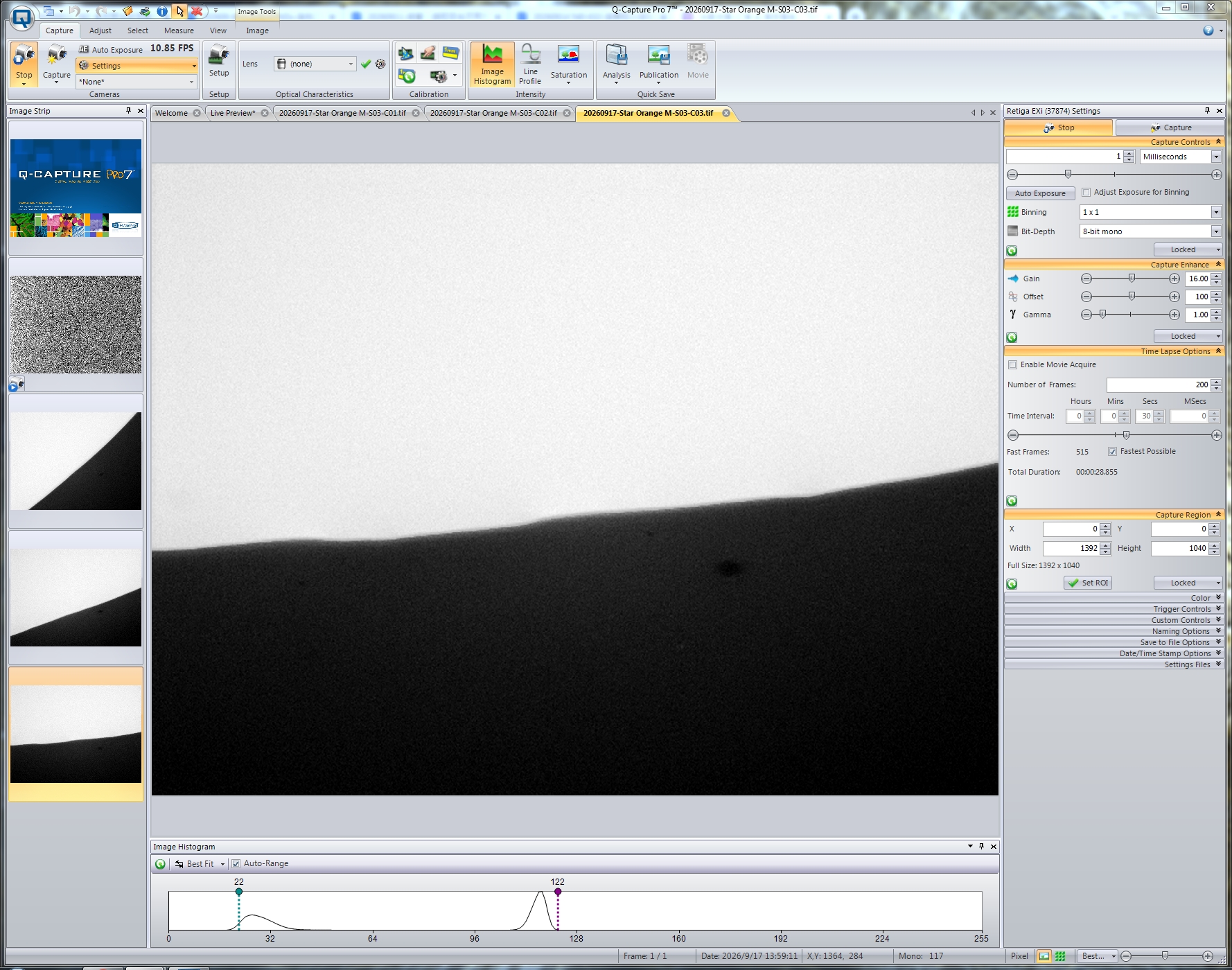This screenshot has width=1232, height=970.
Task: Reset histogram with green refresh icon
Action: pos(161,864)
